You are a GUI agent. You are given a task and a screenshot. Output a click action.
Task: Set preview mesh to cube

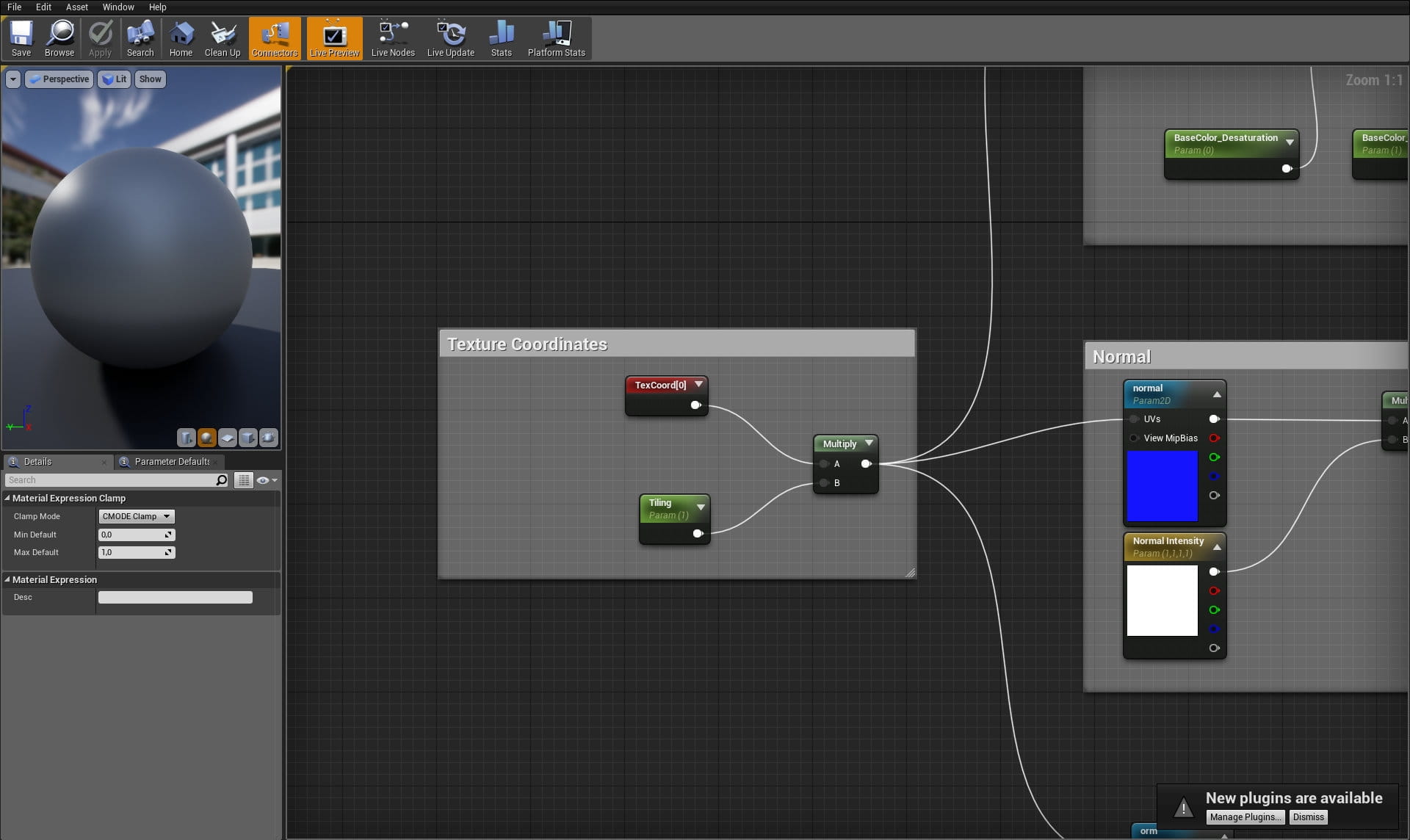248,438
